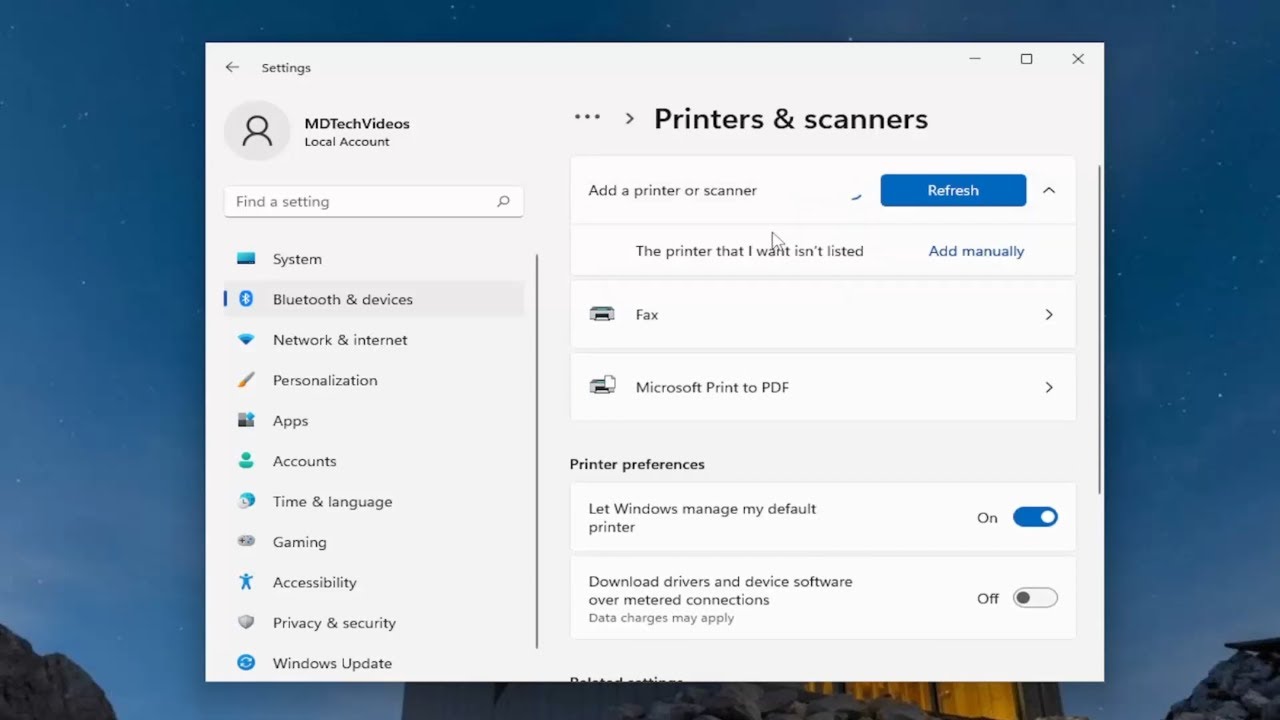The width and height of the screenshot is (1280, 720).
Task: Click Data charges may apply note
Action: point(661,618)
